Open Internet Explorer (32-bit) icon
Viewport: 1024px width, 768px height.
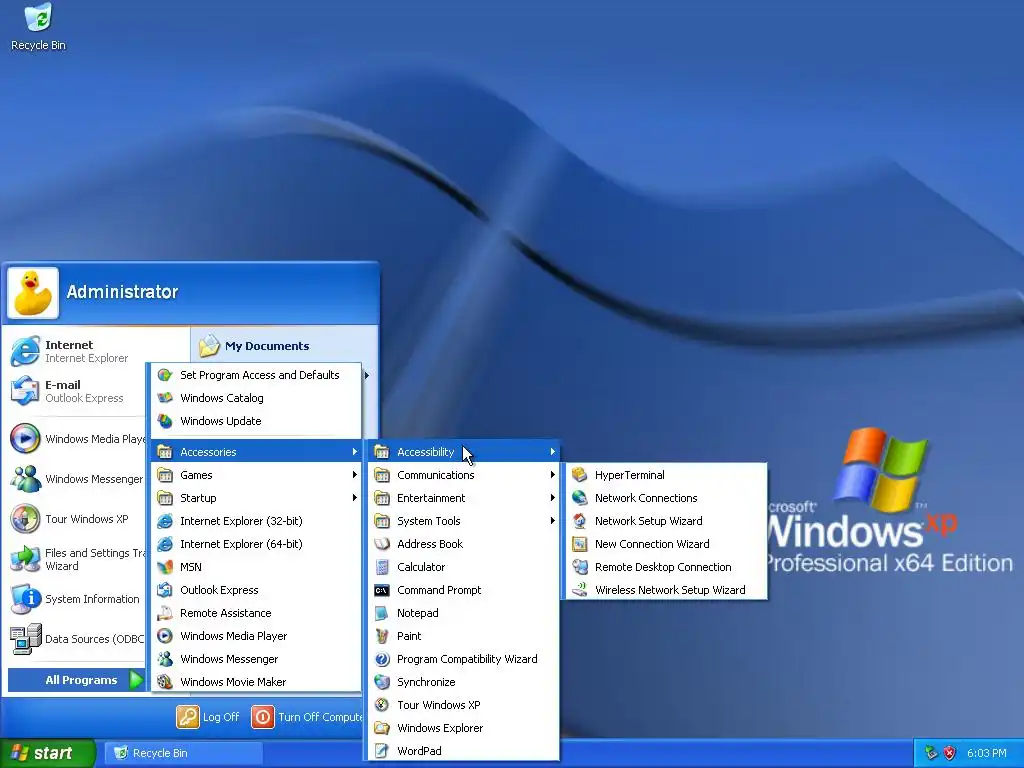click(x=165, y=520)
